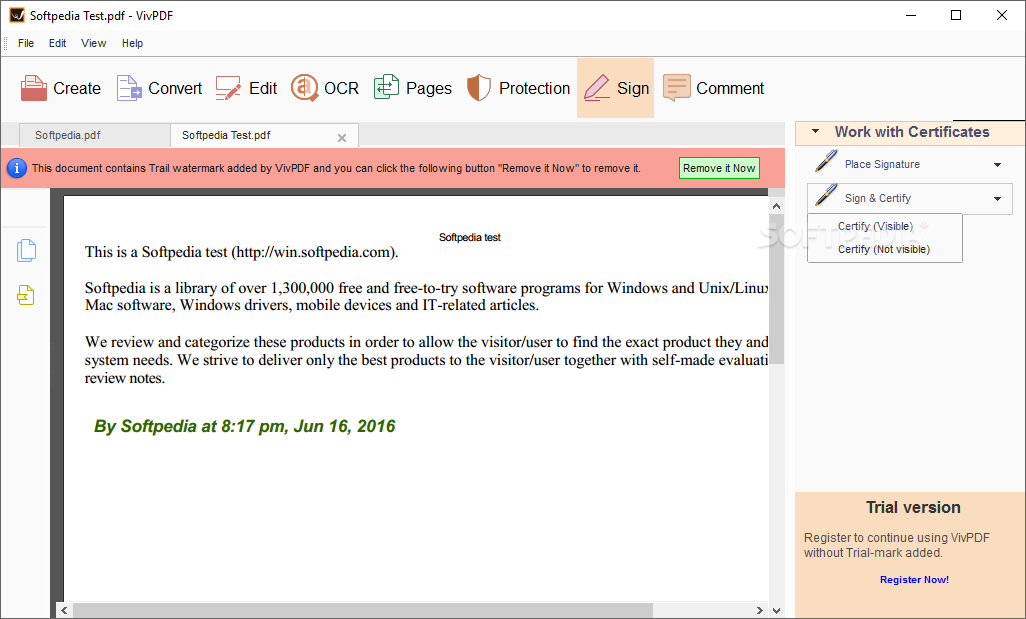Select the Sign tool
This screenshot has width=1026, height=619.
point(615,88)
